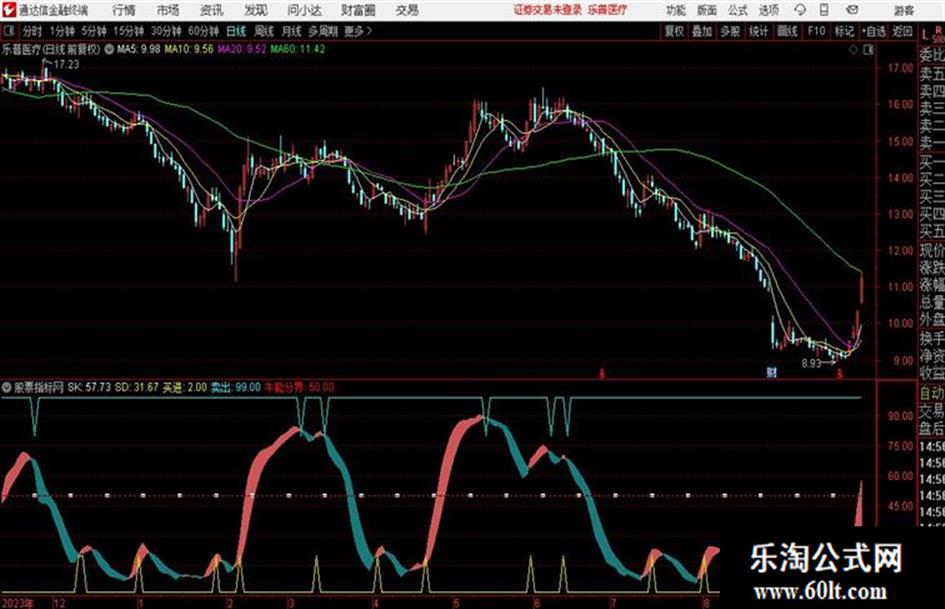
Task: Open 多周期 view
Action: pos(323,31)
